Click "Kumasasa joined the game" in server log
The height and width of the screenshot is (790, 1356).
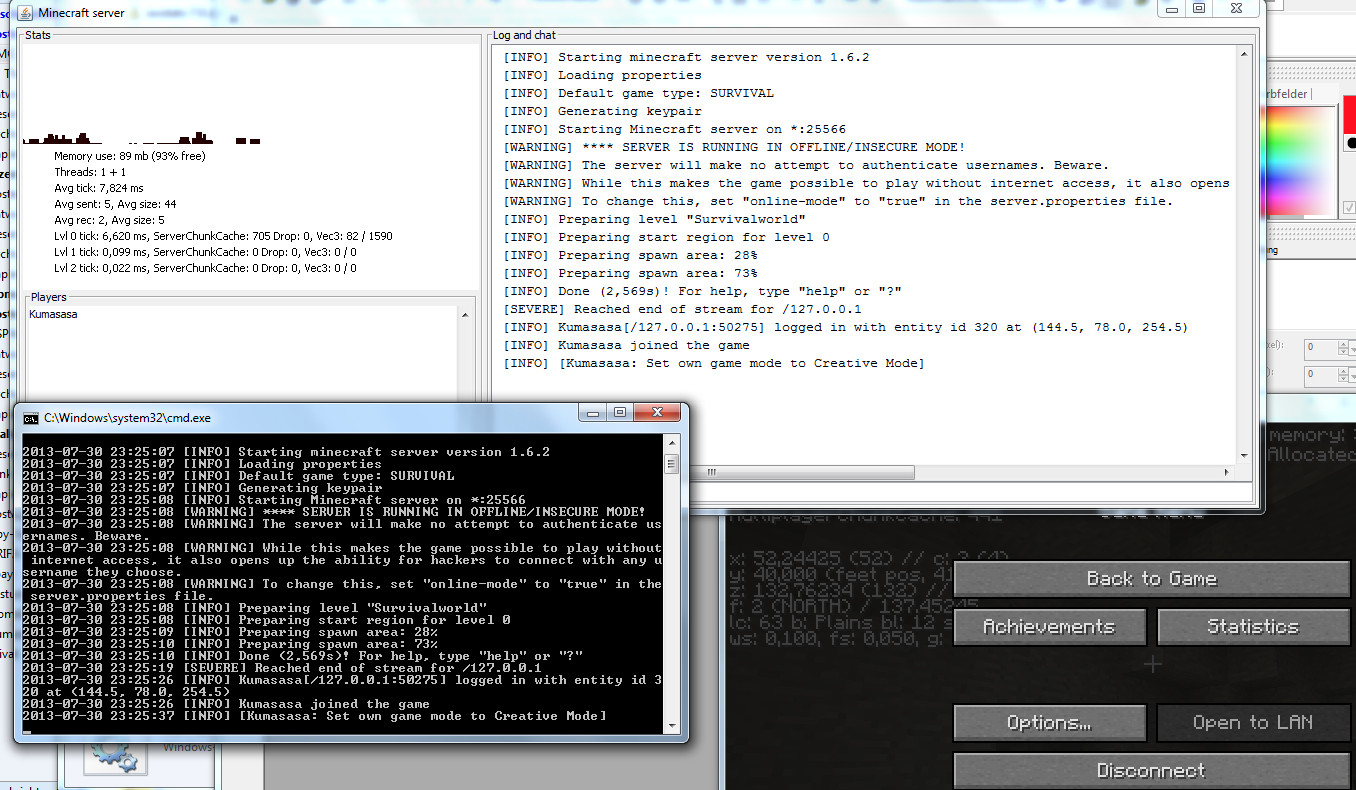pos(626,345)
